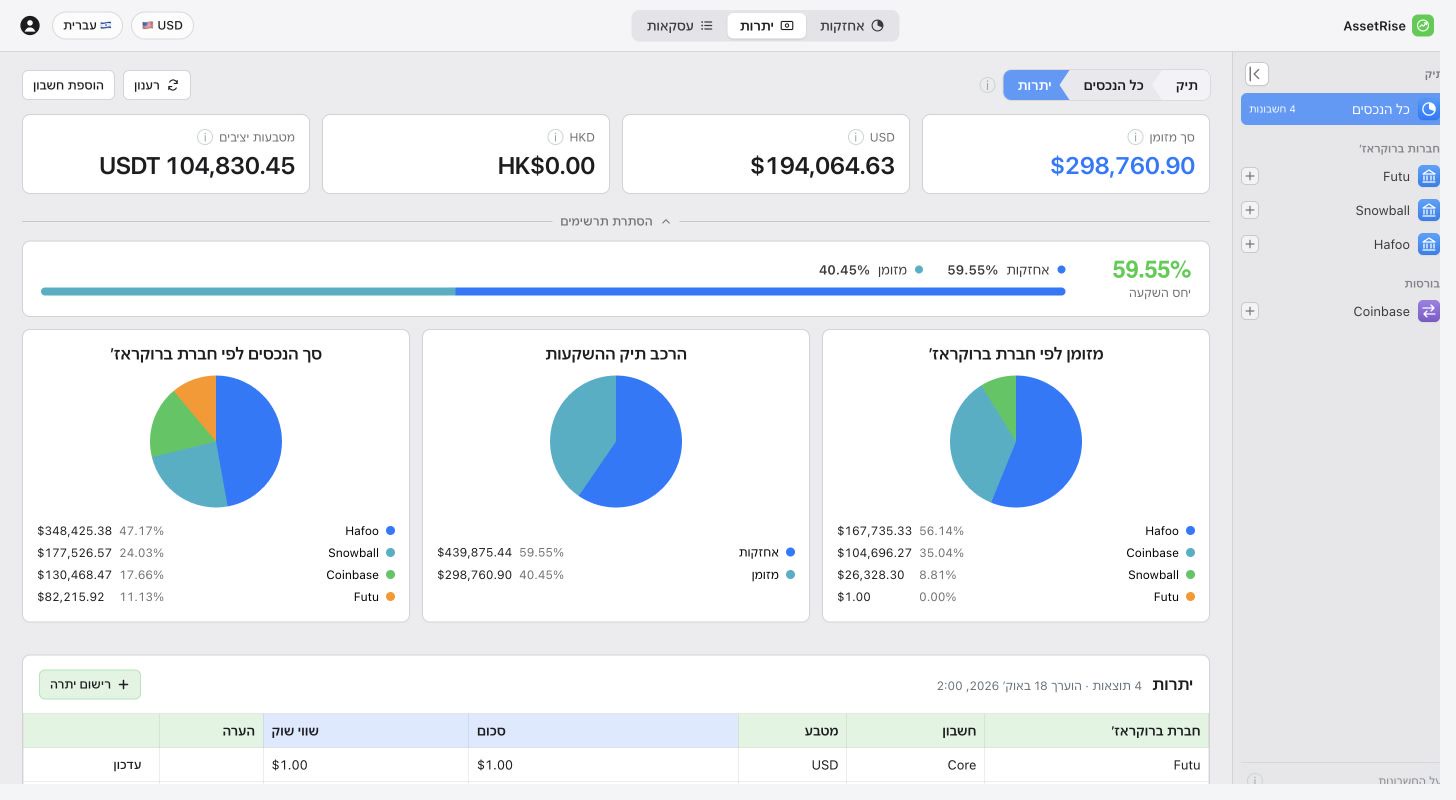The width and height of the screenshot is (1456, 800).
Task: Click the Futu bank icon in sidebar
Action: point(1429,177)
